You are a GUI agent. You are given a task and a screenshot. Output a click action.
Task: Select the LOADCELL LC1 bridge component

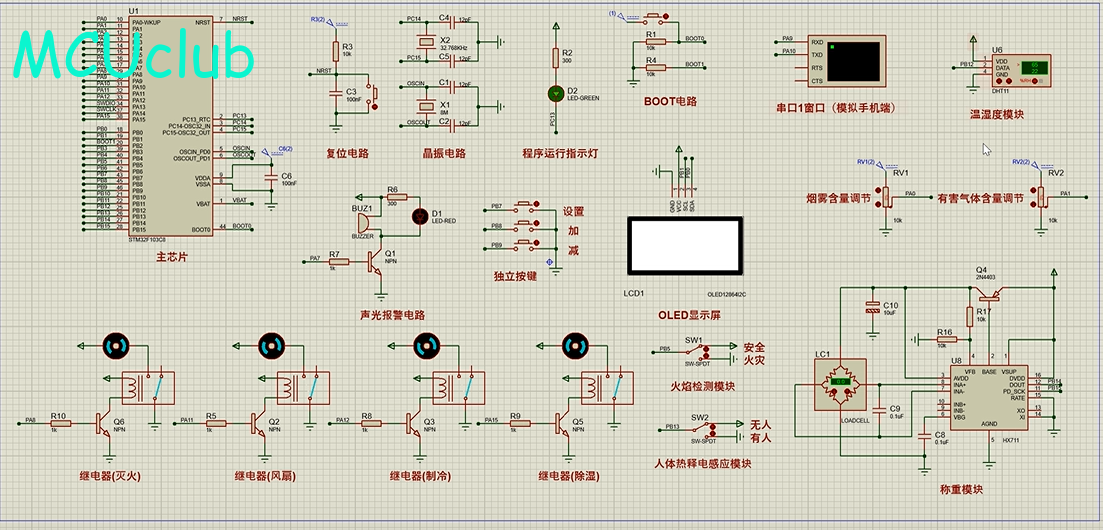(x=841, y=383)
